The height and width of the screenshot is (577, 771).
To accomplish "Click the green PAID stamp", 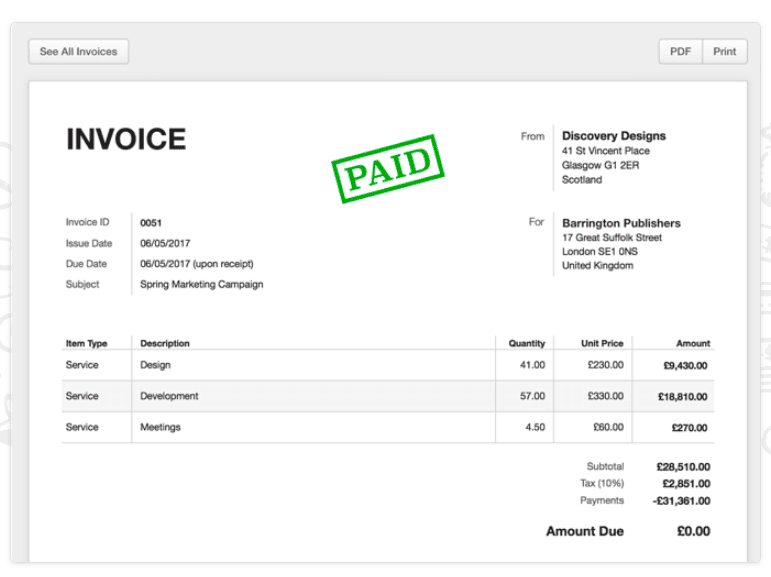I will [387, 168].
